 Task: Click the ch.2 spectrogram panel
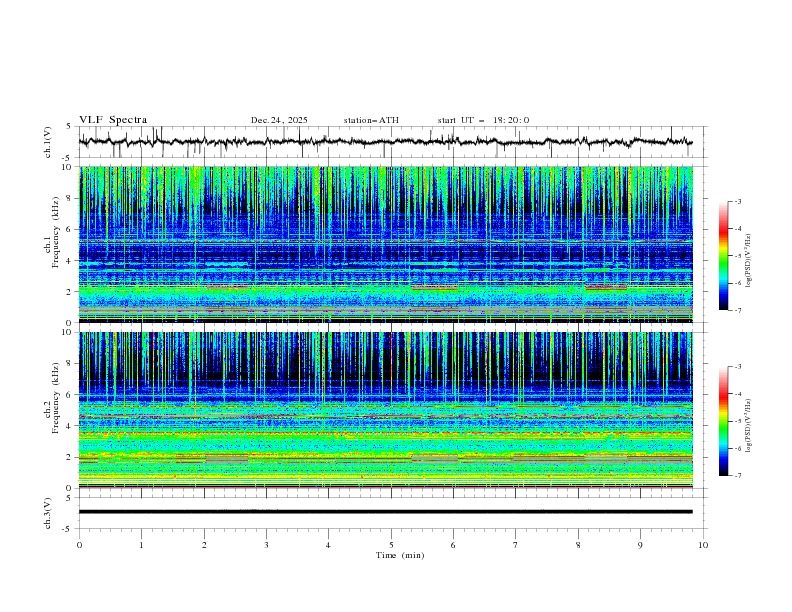point(385,410)
